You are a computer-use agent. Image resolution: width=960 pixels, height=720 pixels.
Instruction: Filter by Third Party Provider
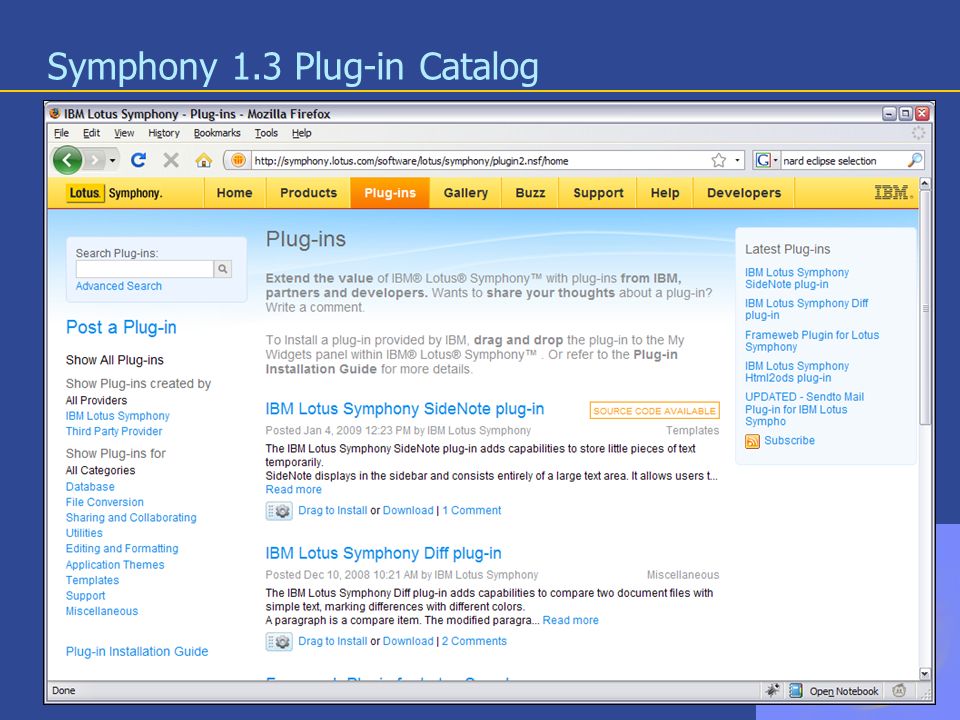114,431
